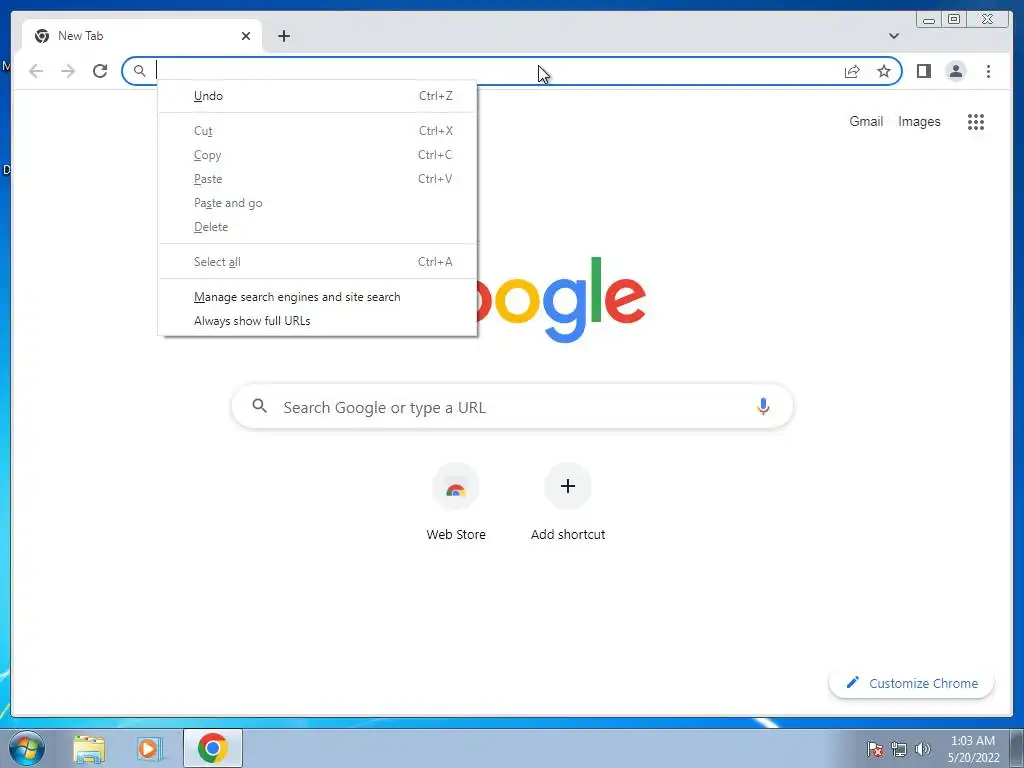Open File Explorer from the taskbar
This screenshot has height=768, width=1024.
coord(89,749)
